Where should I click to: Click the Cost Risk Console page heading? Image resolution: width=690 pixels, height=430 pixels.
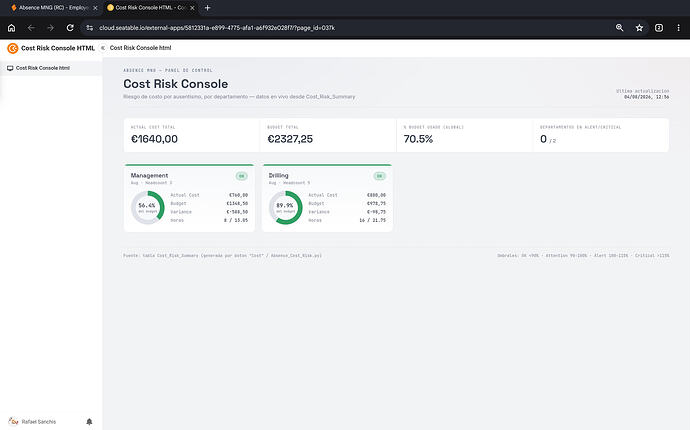click(176, 84)
